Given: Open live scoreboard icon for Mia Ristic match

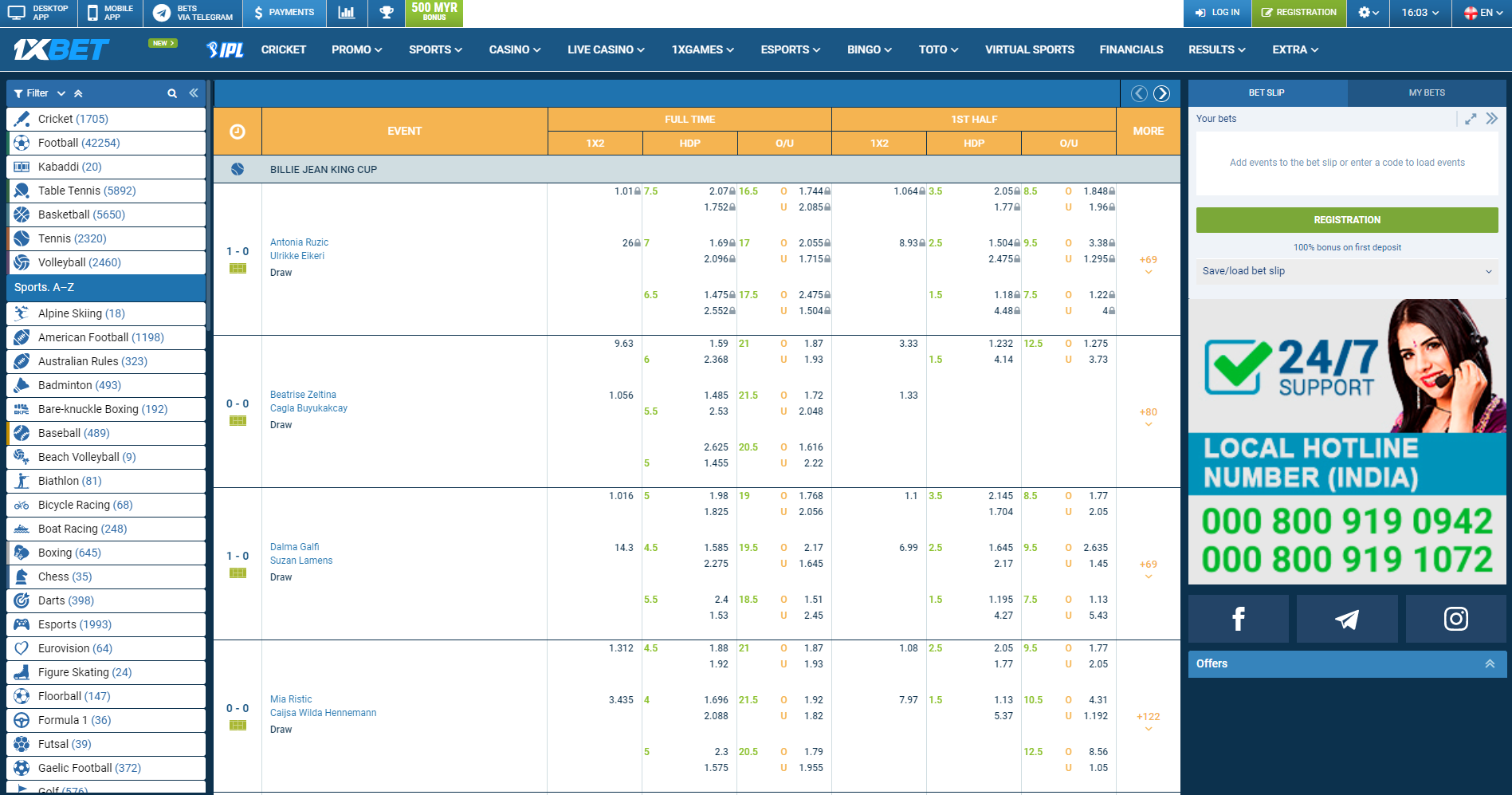Looking at the screenshot, I should tap(238, 726).
